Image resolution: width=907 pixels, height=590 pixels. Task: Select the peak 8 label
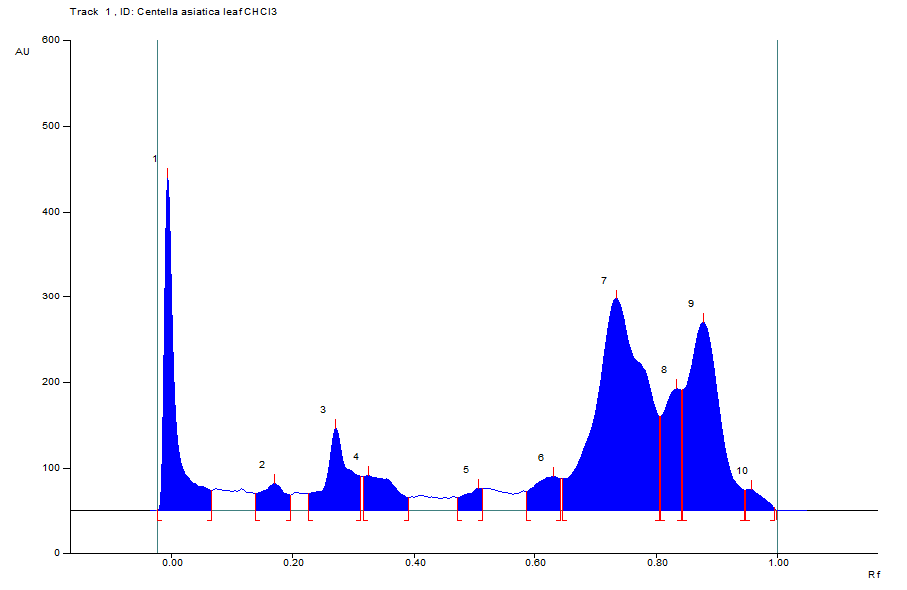click(663, 370)
